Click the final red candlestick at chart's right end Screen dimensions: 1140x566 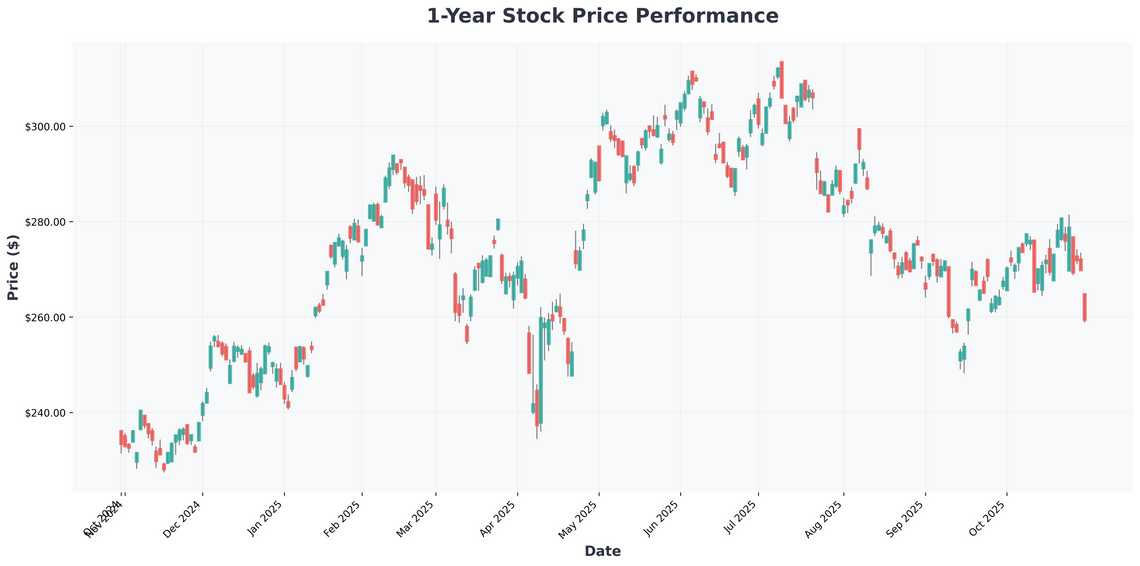tap(1085, 307)
